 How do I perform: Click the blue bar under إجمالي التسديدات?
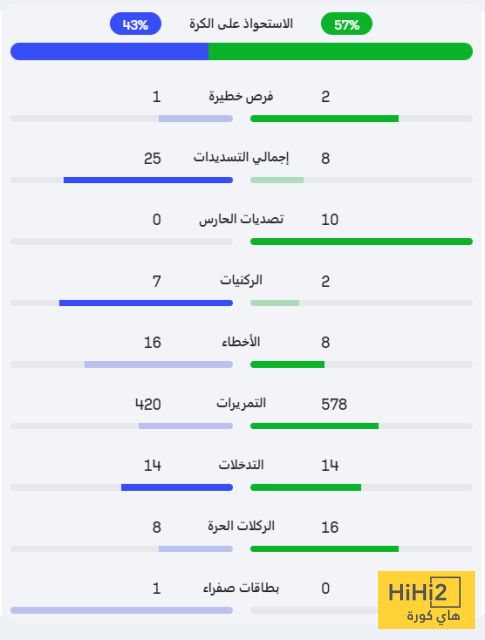click(x=148, y=180)
